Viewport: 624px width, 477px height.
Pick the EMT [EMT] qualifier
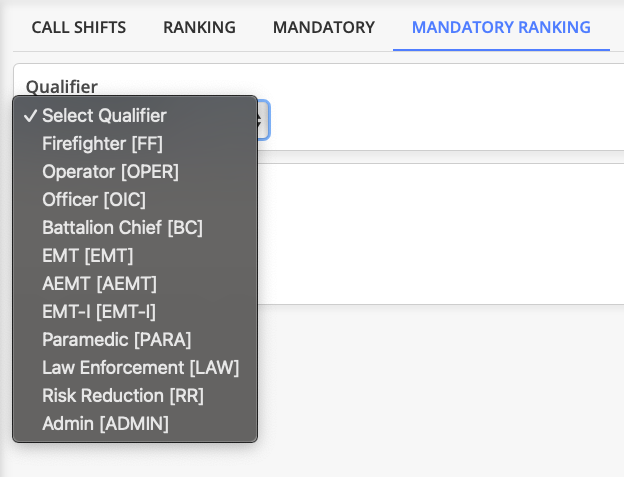click(x=87, y=256)
